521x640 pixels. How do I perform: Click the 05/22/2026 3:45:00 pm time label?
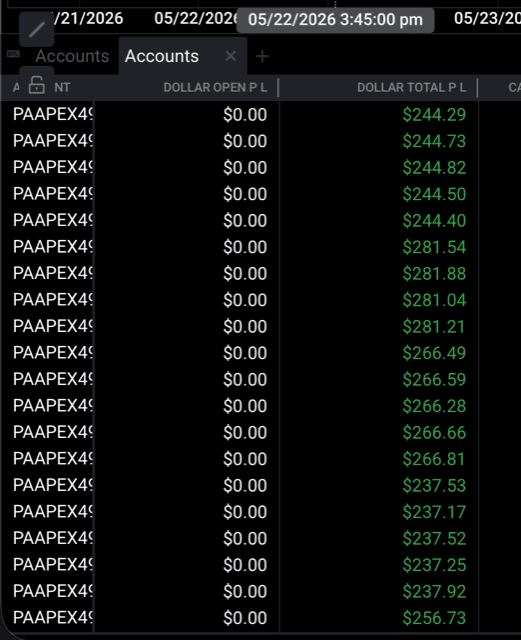point(335,20)
